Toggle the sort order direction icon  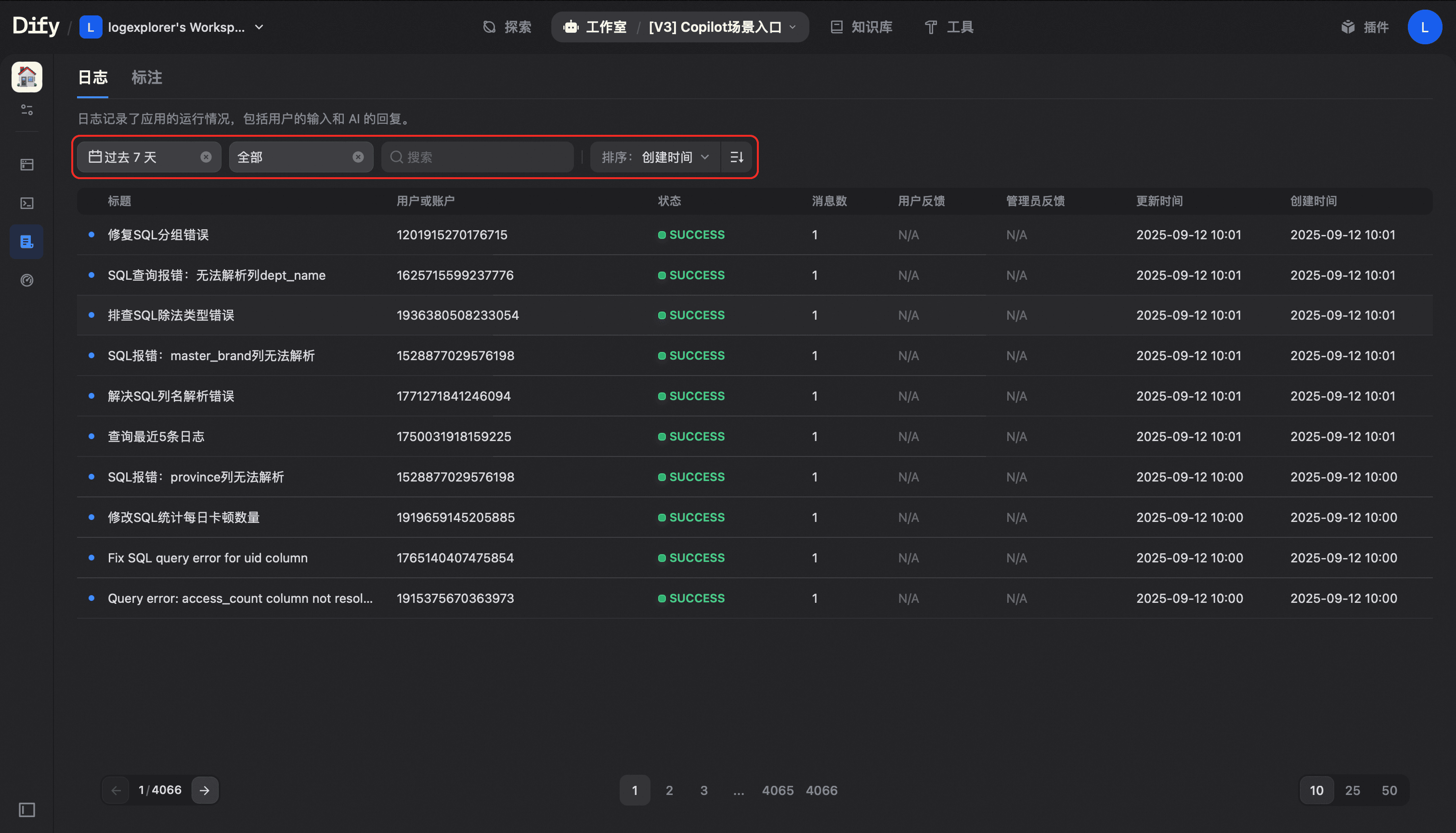click(736, 157)
